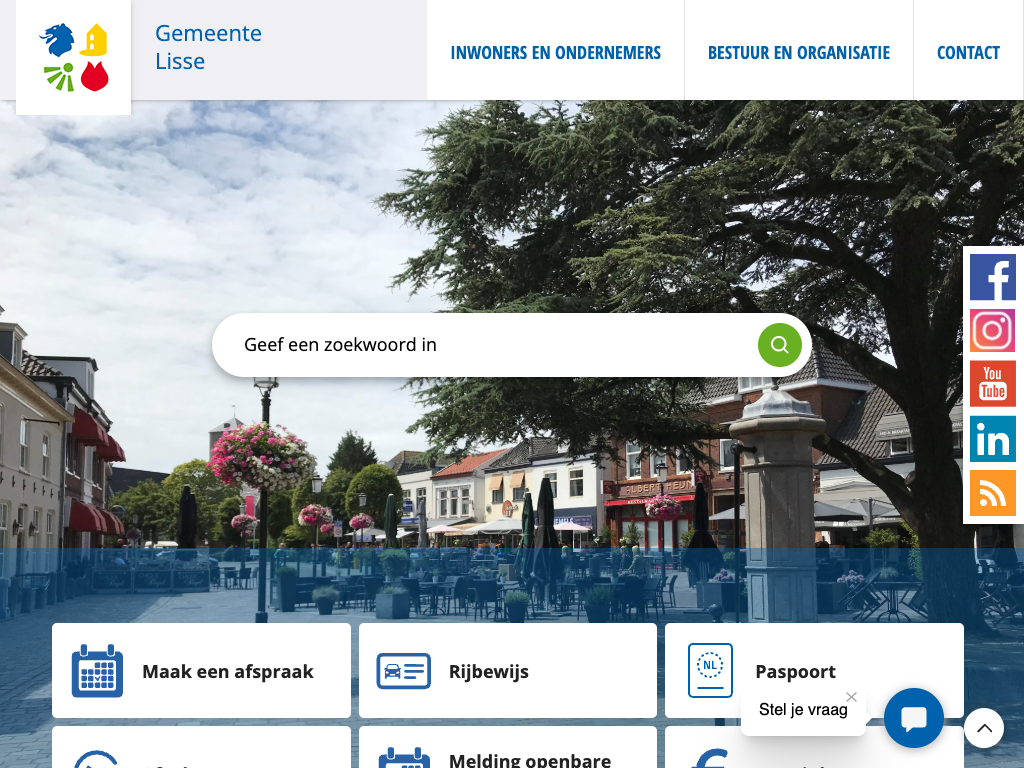Viewport: 1024px width, 768px height.
Task: Select the driving licence card icon
Action: click(403, 671)
